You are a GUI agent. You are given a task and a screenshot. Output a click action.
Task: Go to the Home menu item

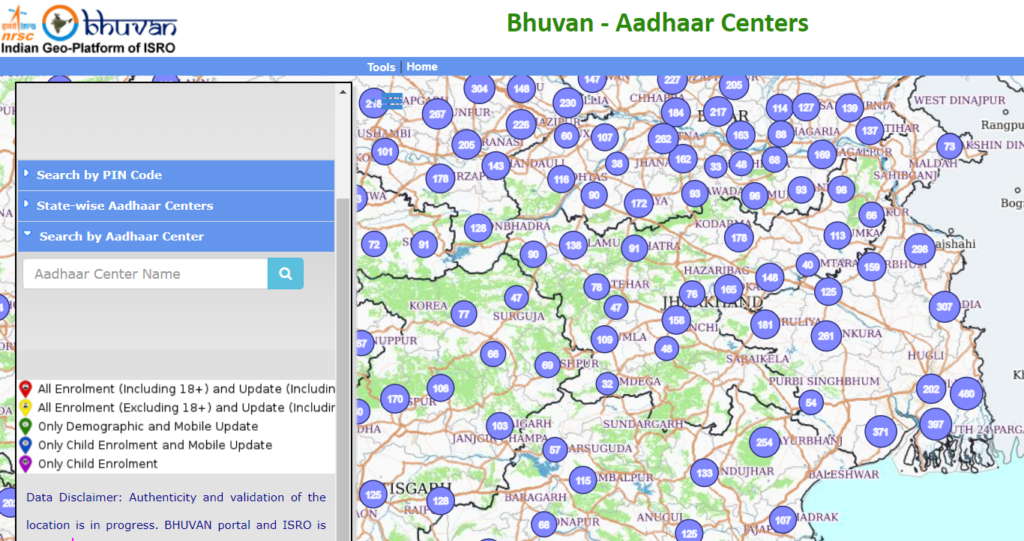(x=422, y=67)
